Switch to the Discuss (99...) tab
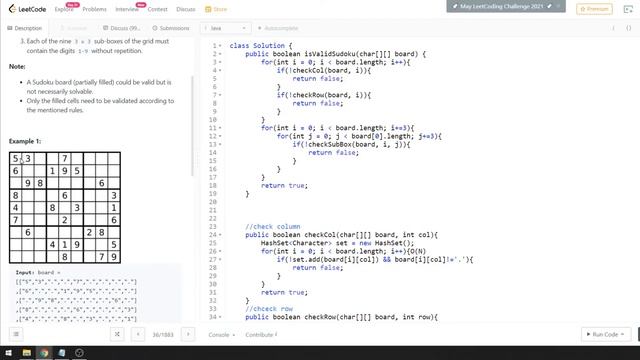 coord(122,28)
